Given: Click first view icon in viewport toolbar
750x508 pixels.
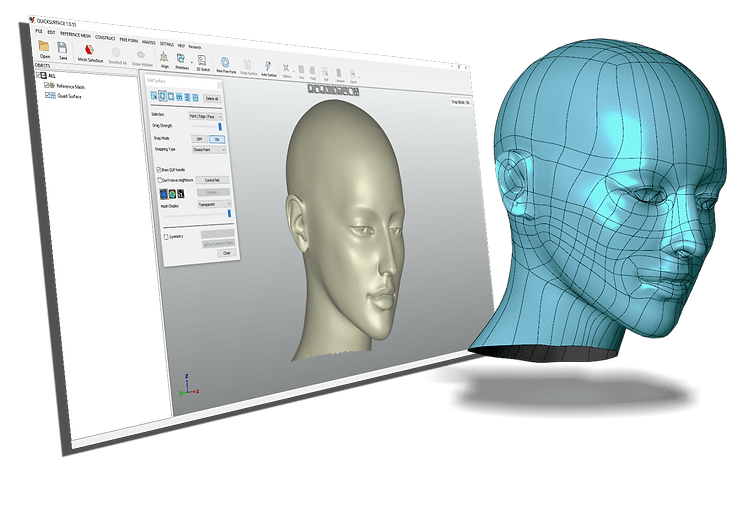Looking at the screenshot, I should coord(311,88).
